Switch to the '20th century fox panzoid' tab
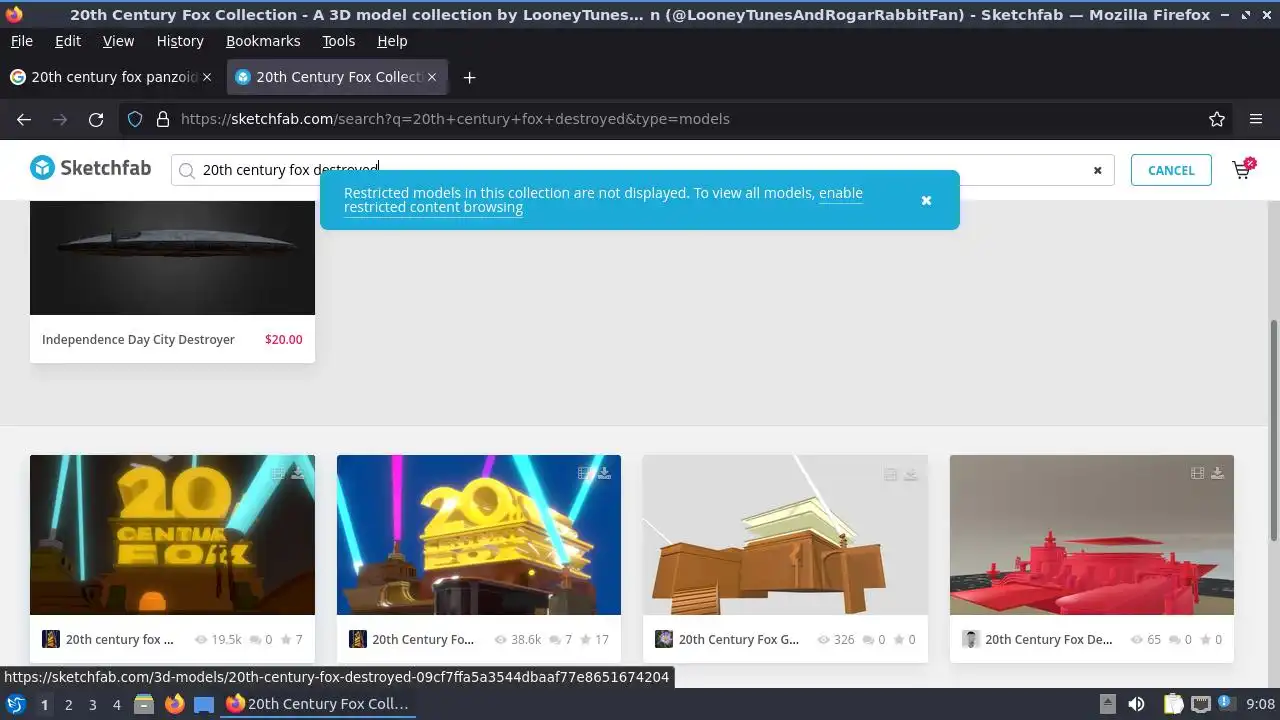 coord(110,77)
